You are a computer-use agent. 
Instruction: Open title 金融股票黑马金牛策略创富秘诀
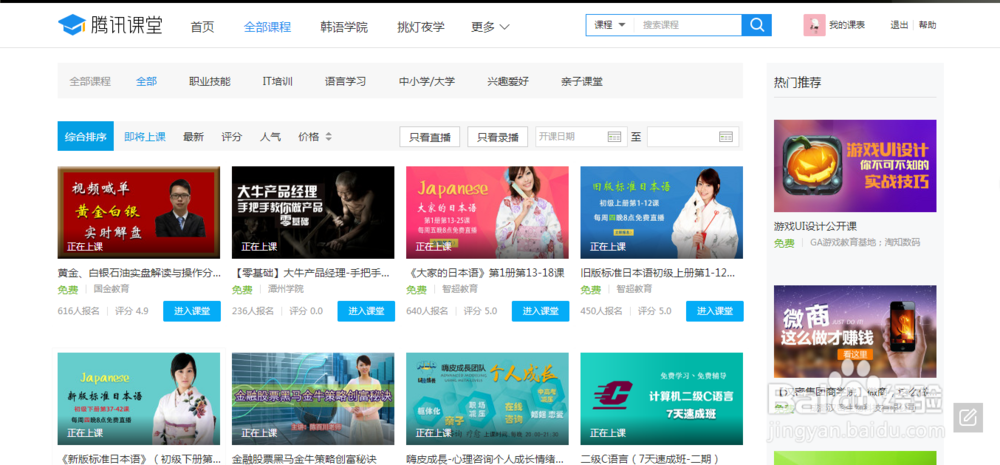tap(304, 459)
